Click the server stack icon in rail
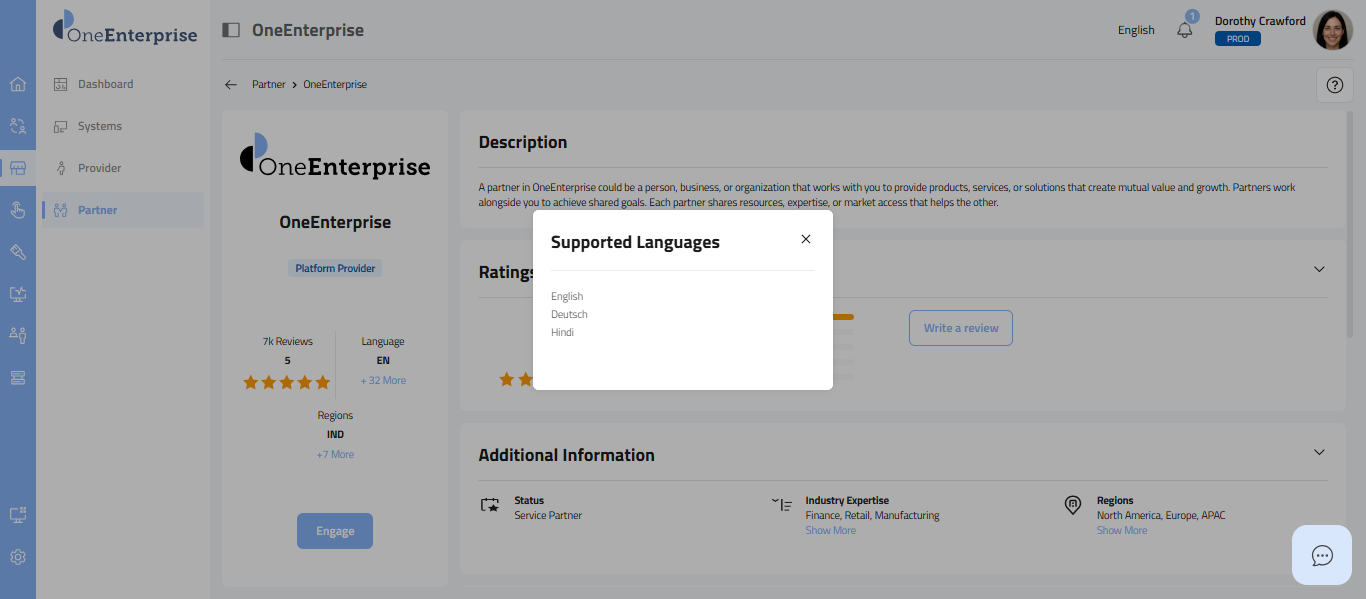 tap(18, 377)
